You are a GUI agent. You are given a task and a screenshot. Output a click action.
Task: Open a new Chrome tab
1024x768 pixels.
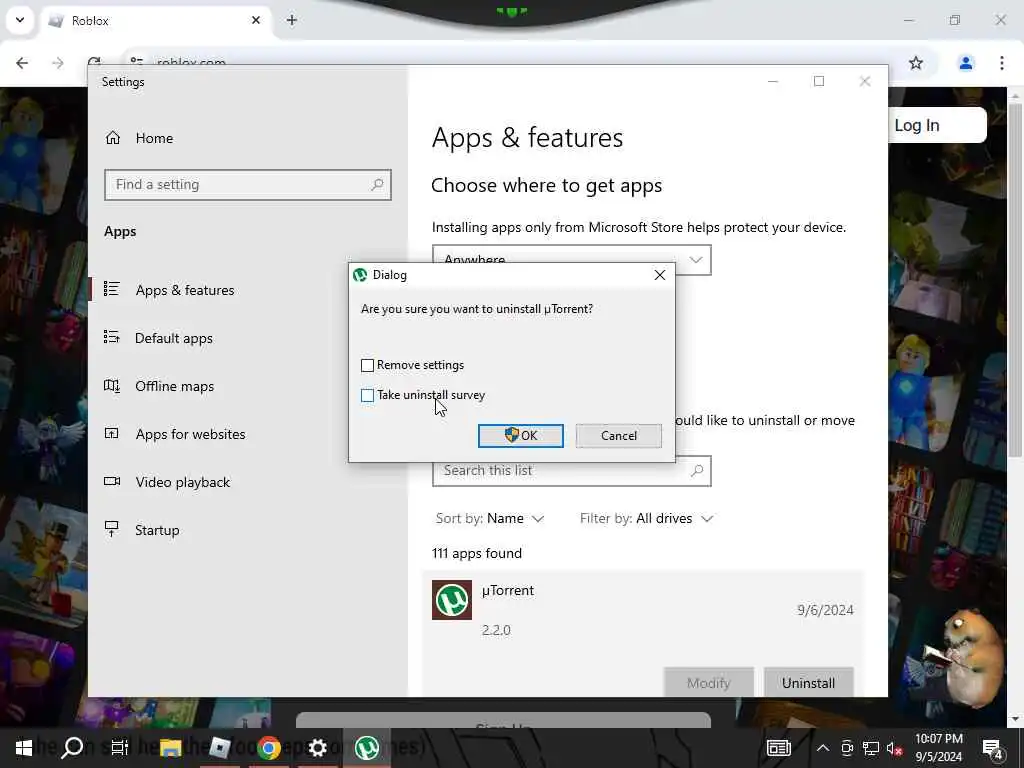tap(292, 20)
